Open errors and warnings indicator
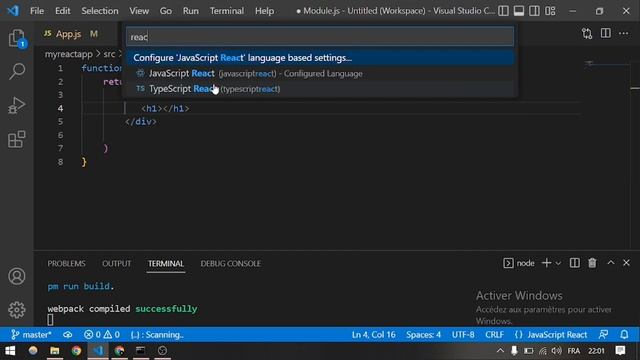Image resolution: width=640 pixels, height=360 pixels. click(102, 335)
